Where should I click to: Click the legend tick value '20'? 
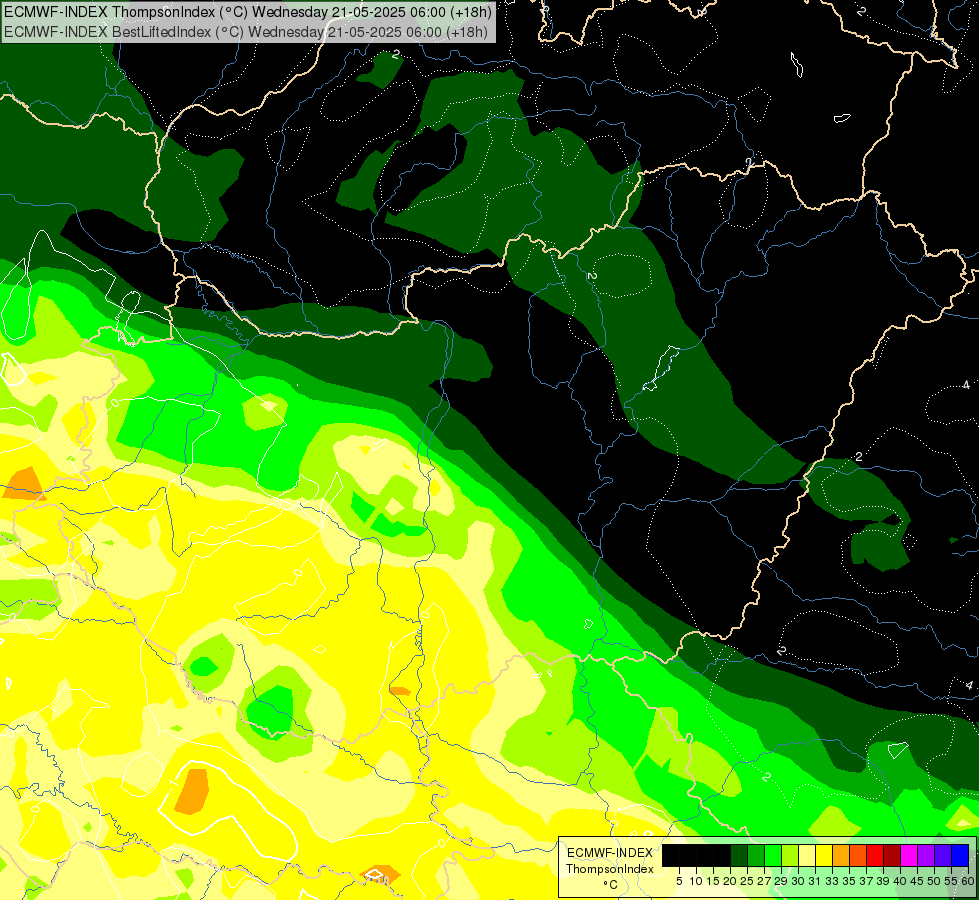(730, 881)
